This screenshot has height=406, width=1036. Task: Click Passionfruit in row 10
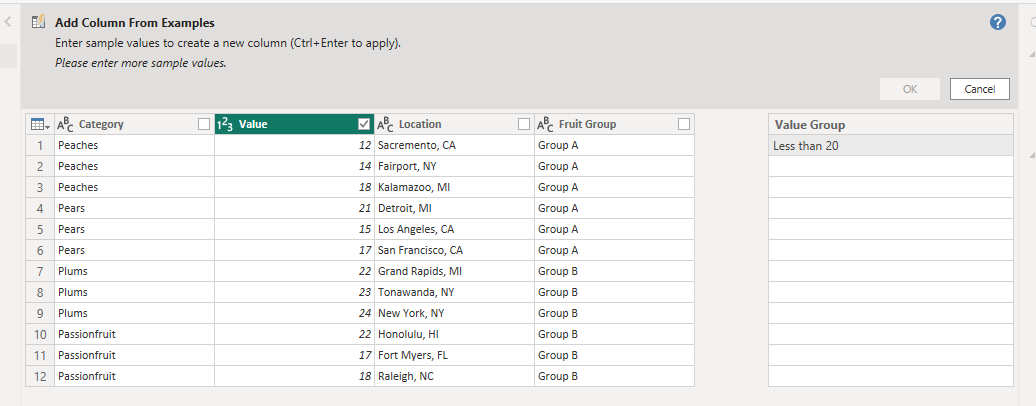point(134,335)
